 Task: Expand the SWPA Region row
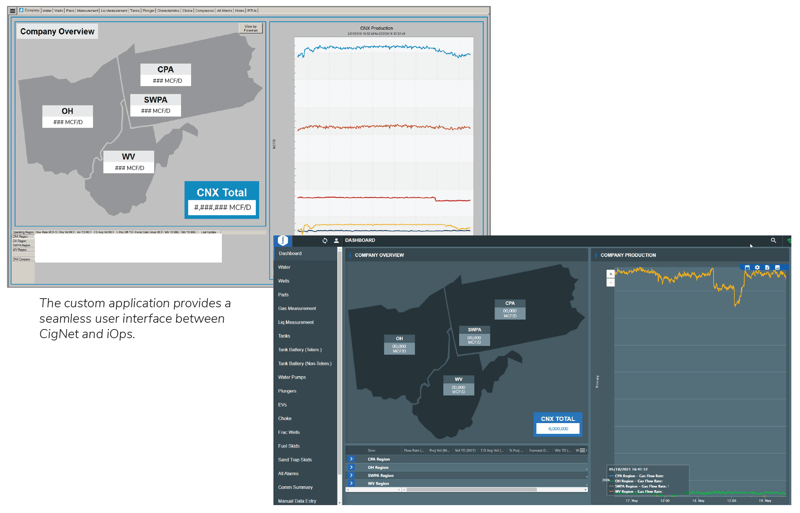pyautogui.click(x=351, y=475)
